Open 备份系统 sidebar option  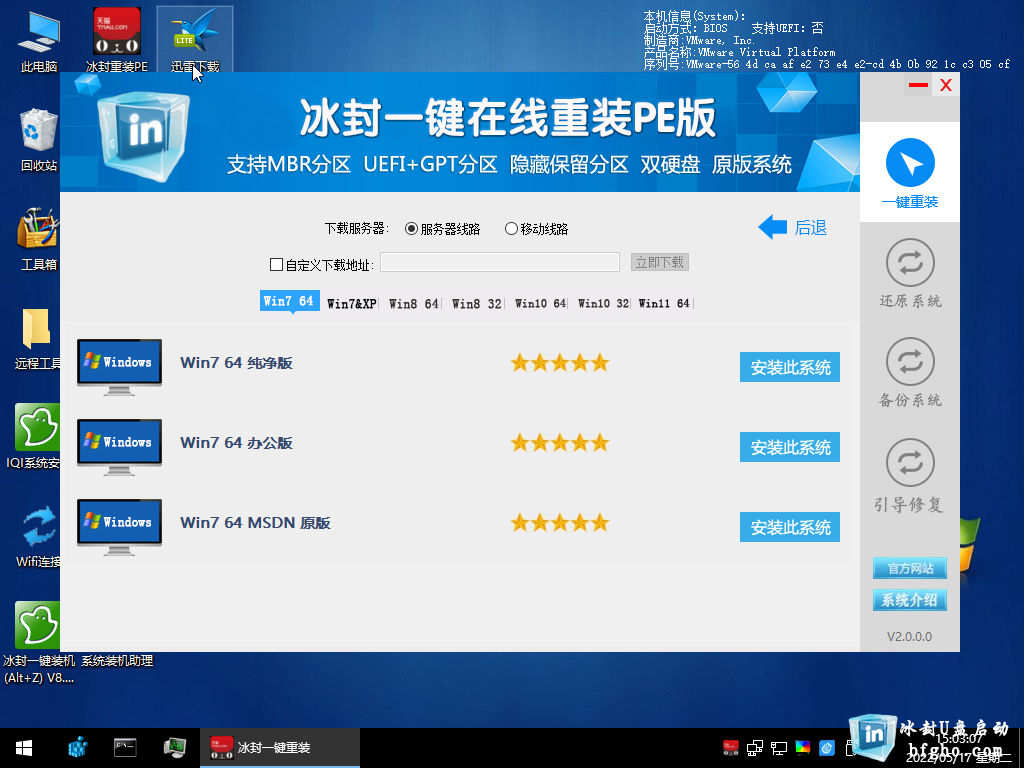[910, 372]
